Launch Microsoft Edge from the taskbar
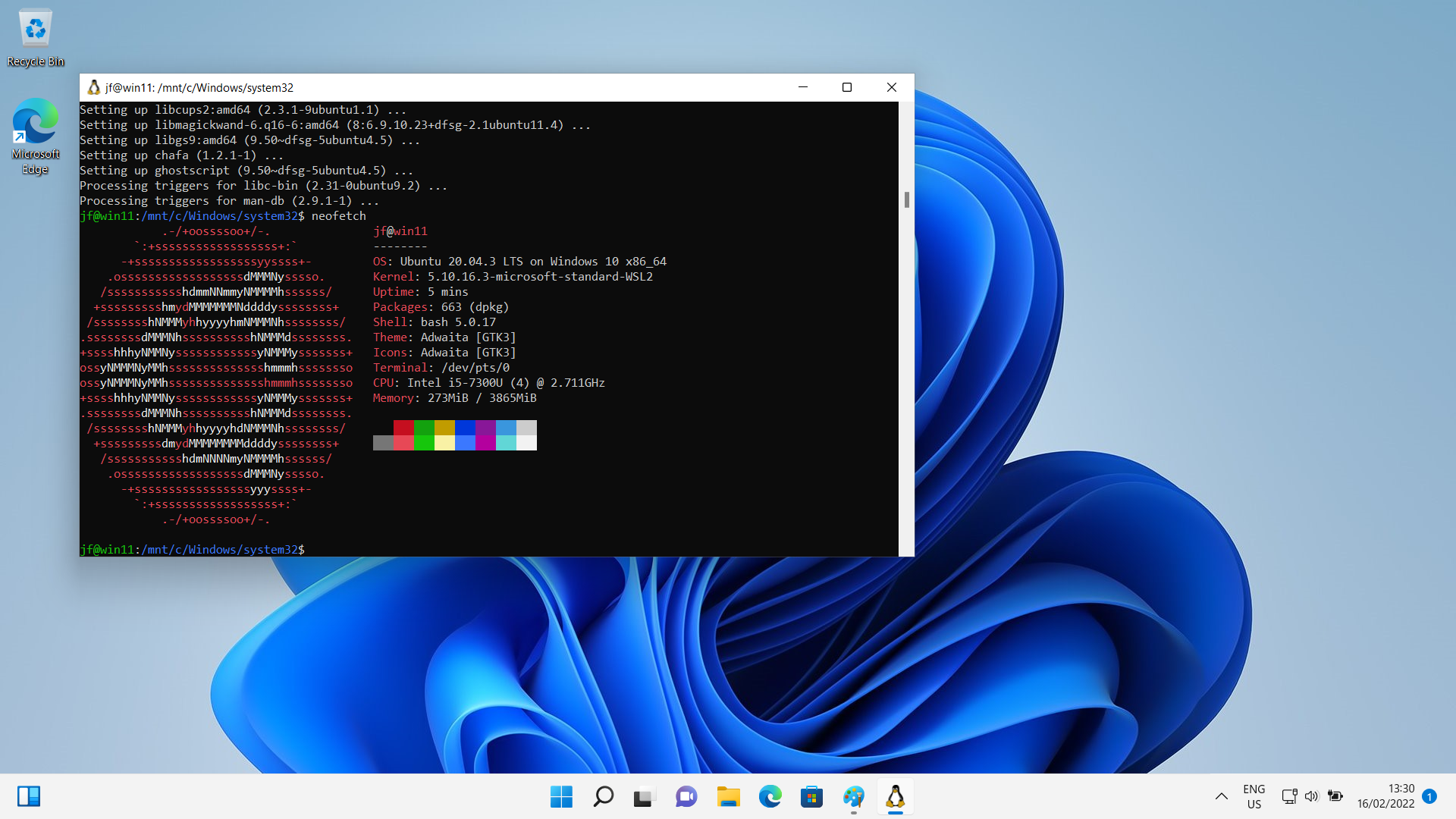Viewport: 1456px width, 819px height. click(x=770, y=796)
